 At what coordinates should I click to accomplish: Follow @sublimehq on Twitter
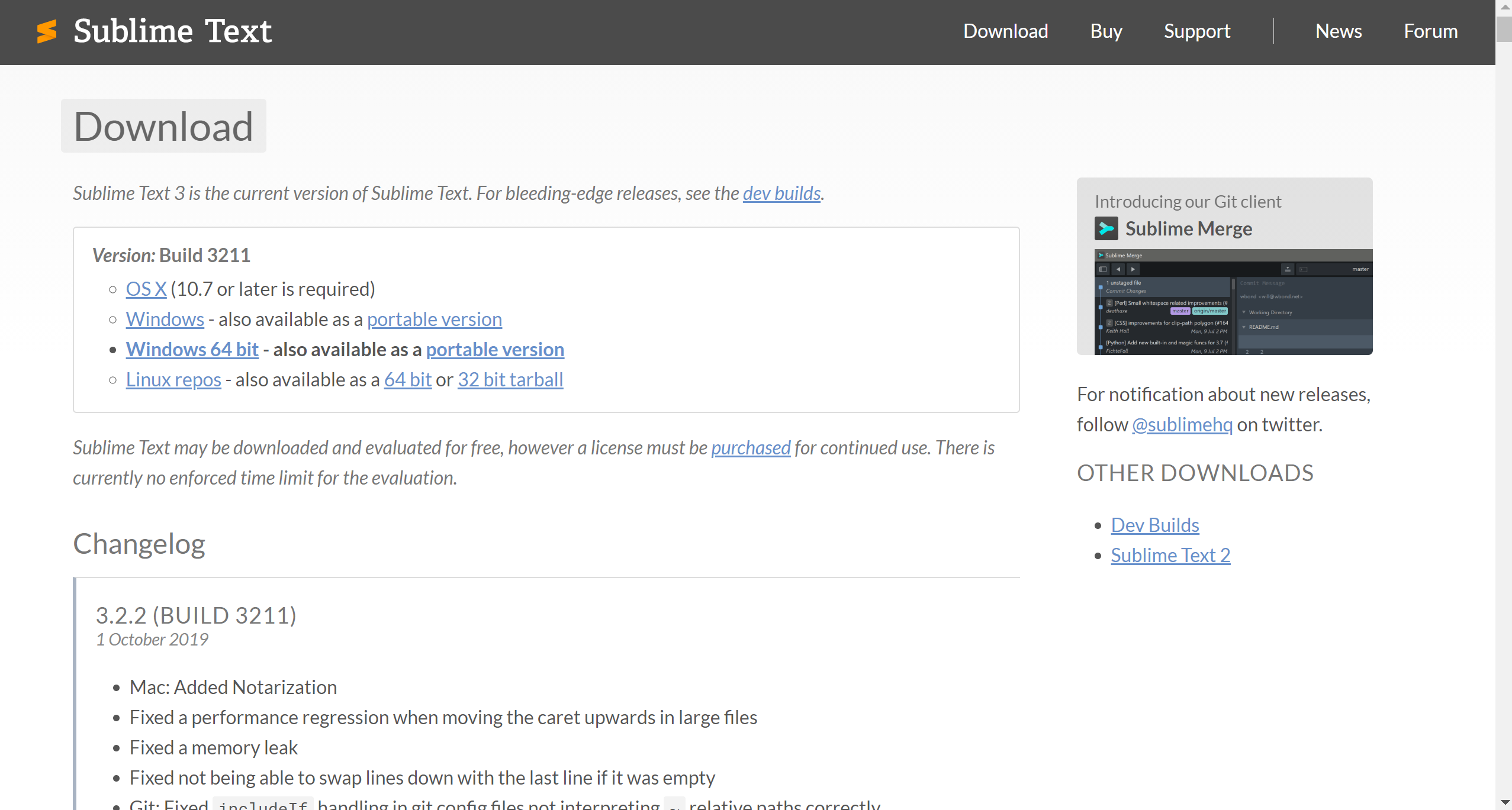pos(1182,424)
